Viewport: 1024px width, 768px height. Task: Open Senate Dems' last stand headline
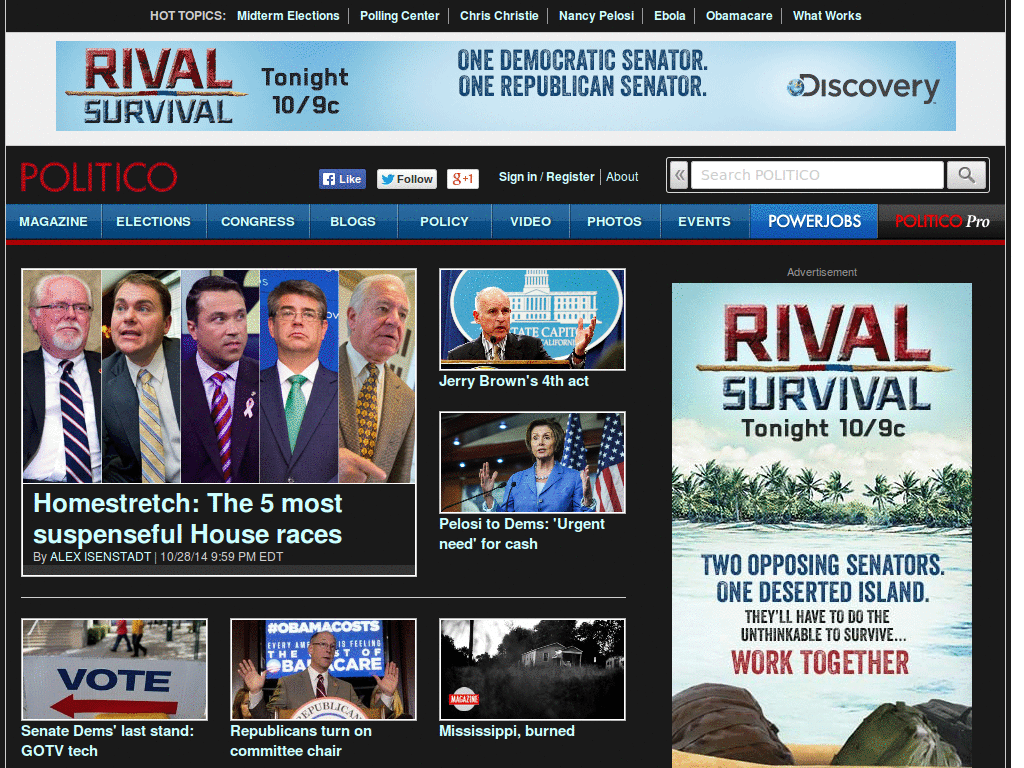108,741
